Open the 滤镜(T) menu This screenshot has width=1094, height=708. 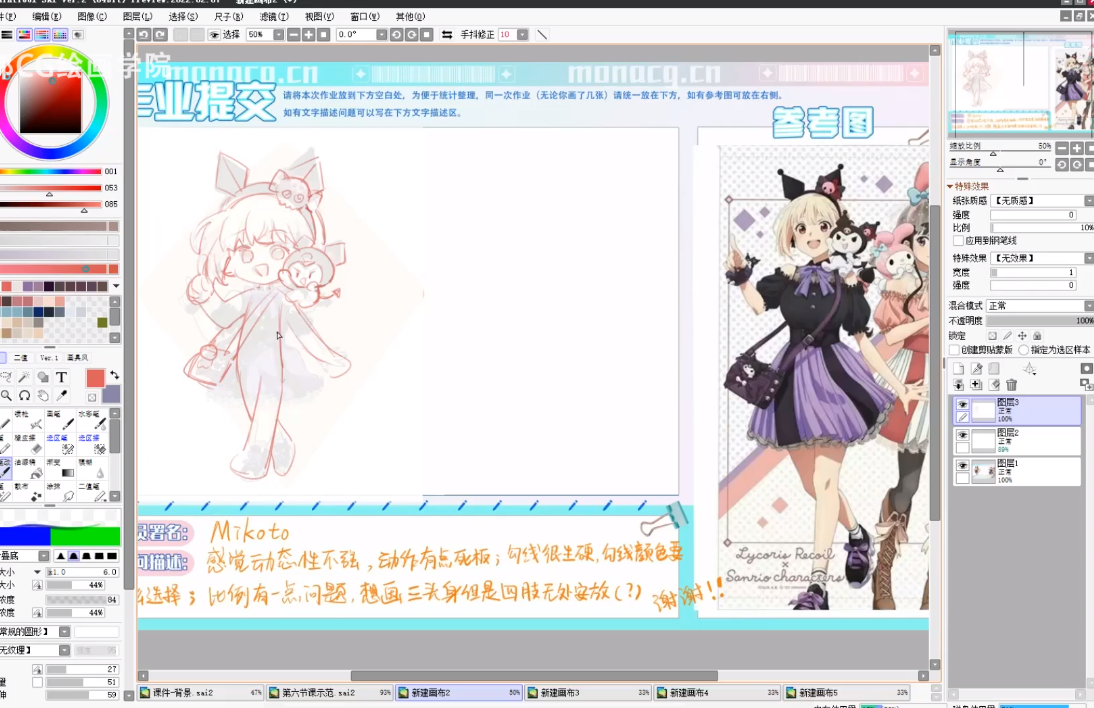pos(274,16)
